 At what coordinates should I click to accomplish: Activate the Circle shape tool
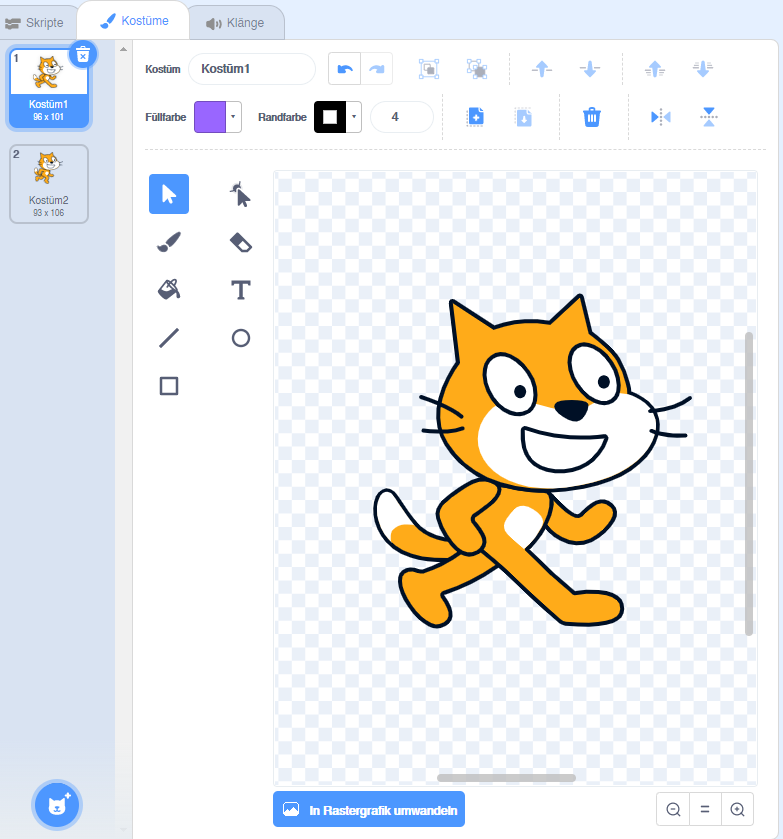coord(240,338)
